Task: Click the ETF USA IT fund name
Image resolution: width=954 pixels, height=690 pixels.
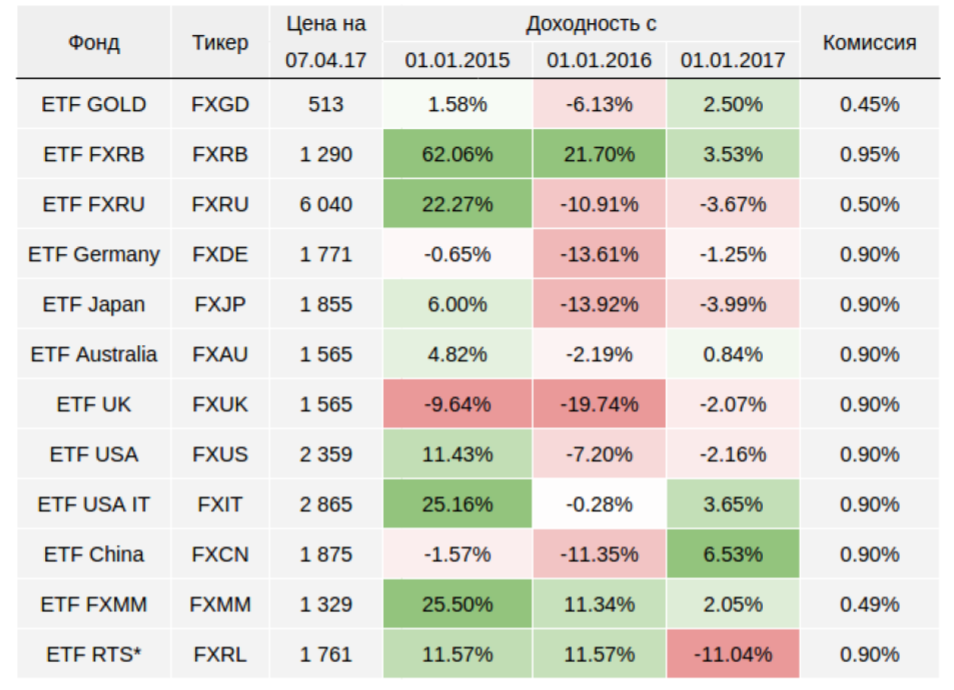Action: 94,504
